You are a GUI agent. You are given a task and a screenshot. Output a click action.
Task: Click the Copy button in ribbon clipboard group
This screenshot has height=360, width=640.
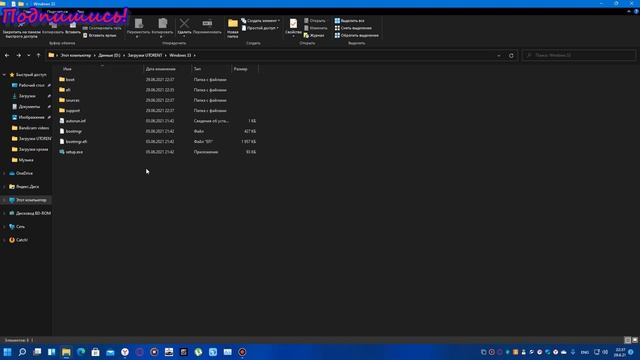pyautogui.click(x=53, y=28)
